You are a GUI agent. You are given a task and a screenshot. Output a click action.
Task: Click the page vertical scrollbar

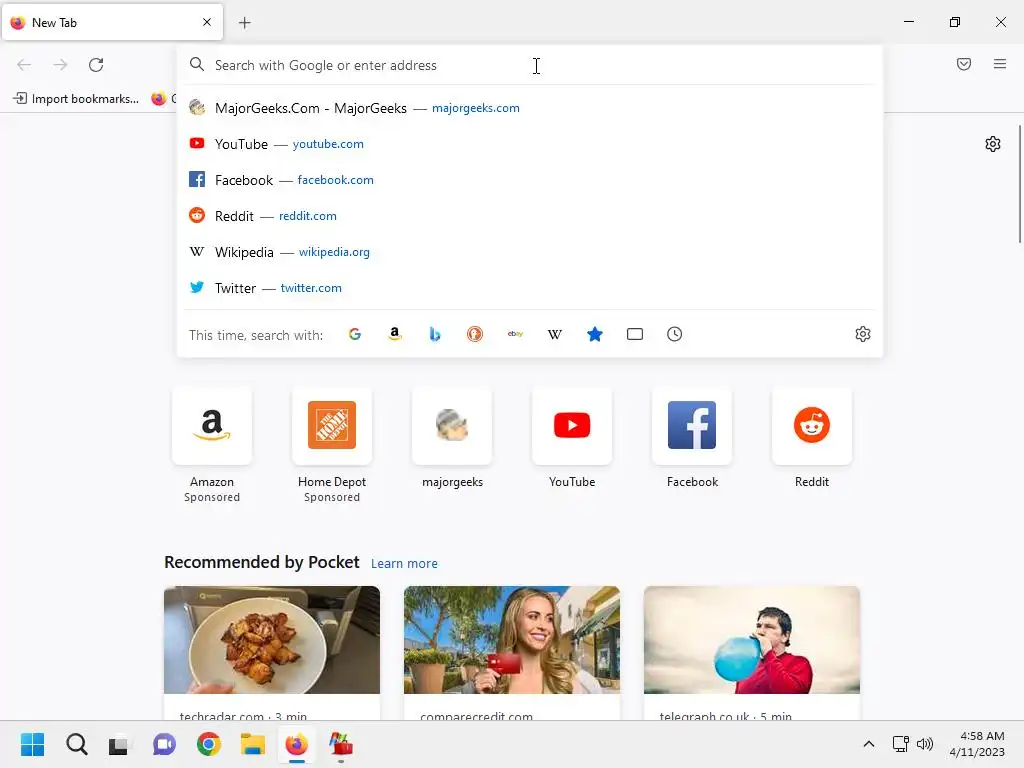point(1019,184)
